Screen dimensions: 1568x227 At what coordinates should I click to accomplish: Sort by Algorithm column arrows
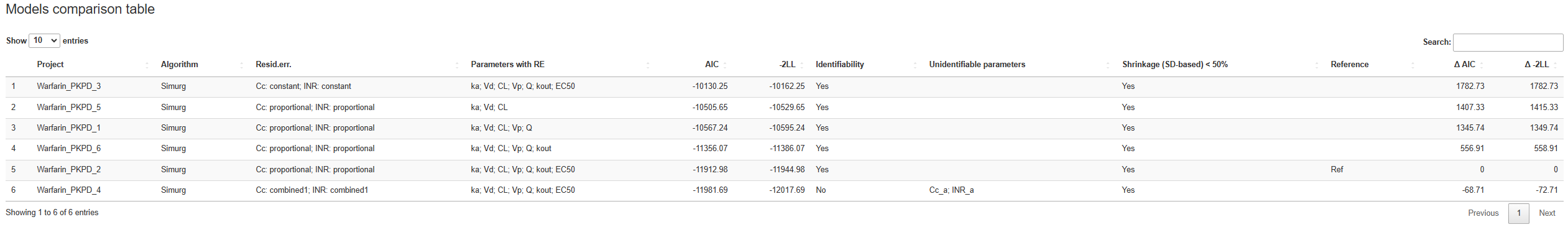[x=242, y=65]
